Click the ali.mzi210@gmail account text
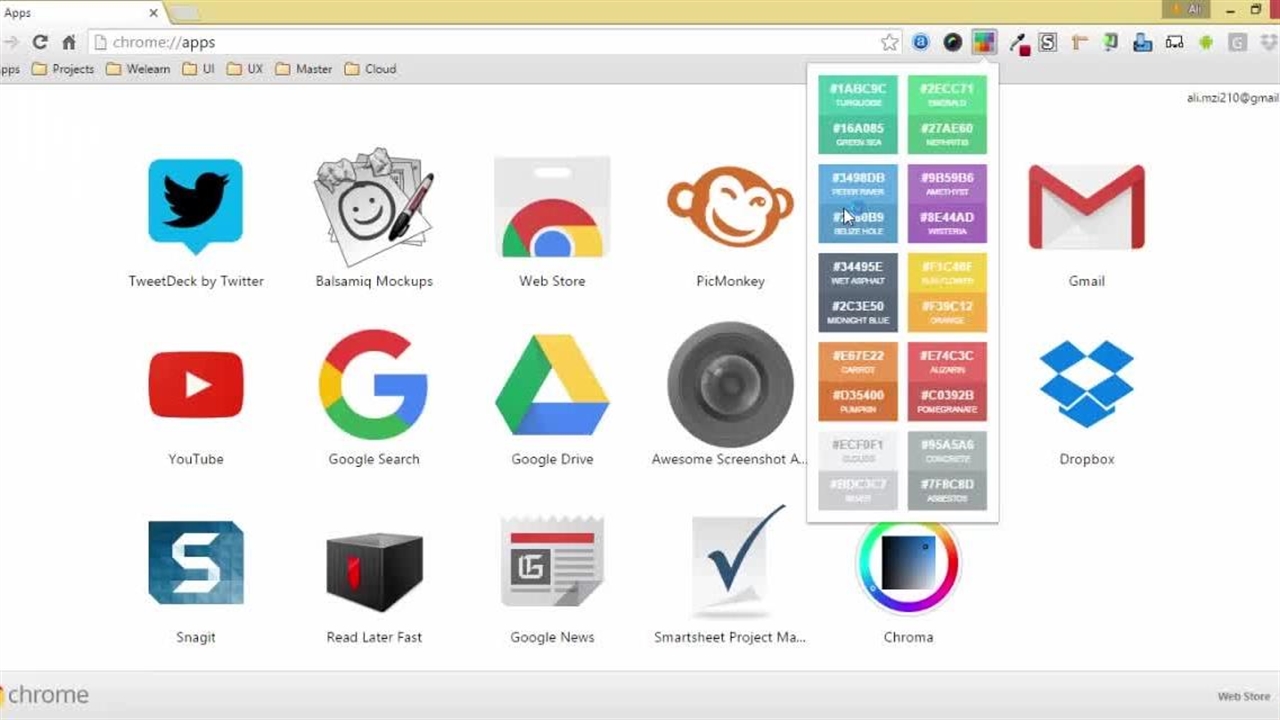The image size is (1280, 720). pyautogui.click(x=1233, y=98)
